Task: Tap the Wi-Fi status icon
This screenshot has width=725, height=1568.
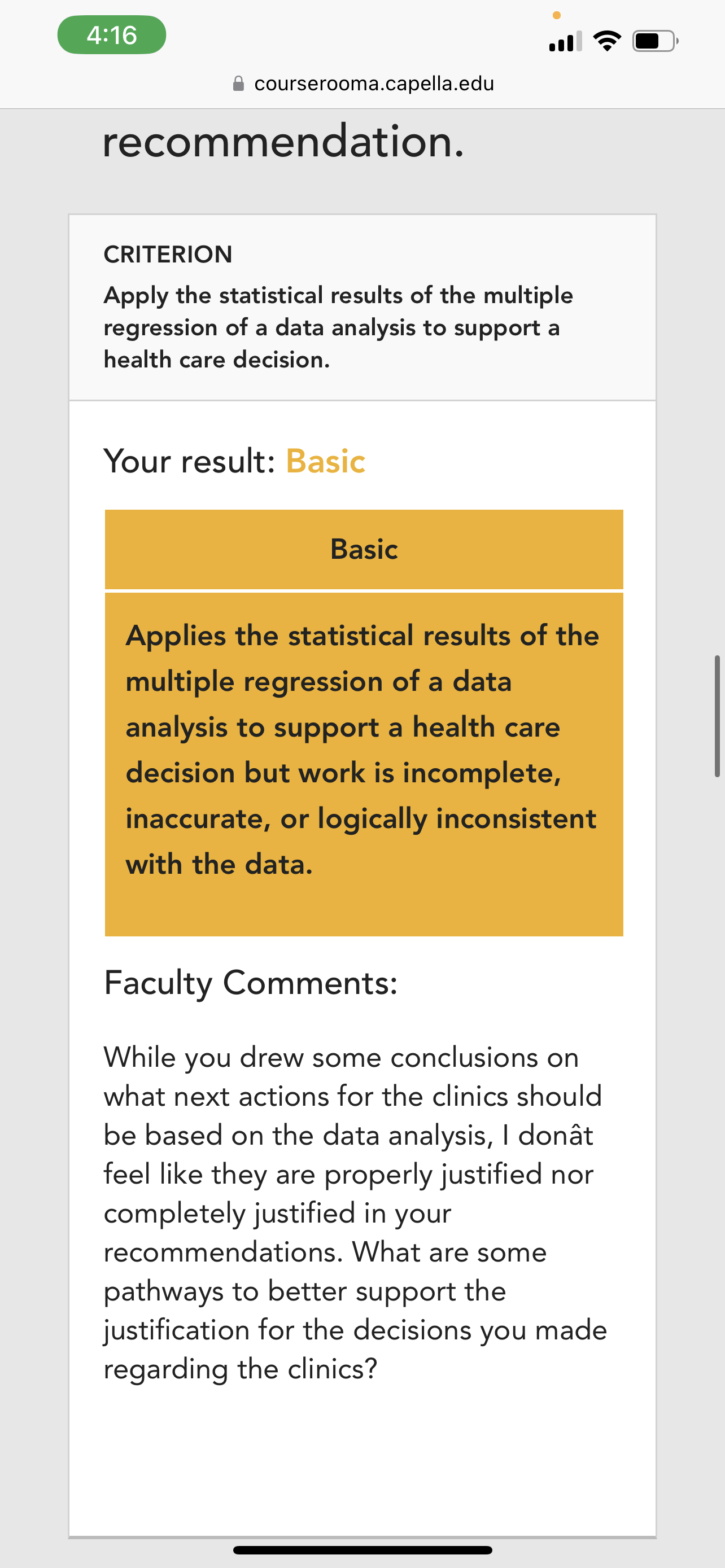Action: click(607, 41)
